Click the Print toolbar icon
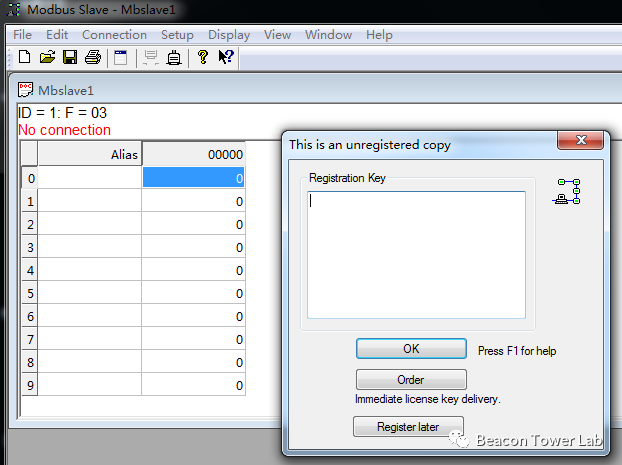The image size is (622, 465). [93, 57]
